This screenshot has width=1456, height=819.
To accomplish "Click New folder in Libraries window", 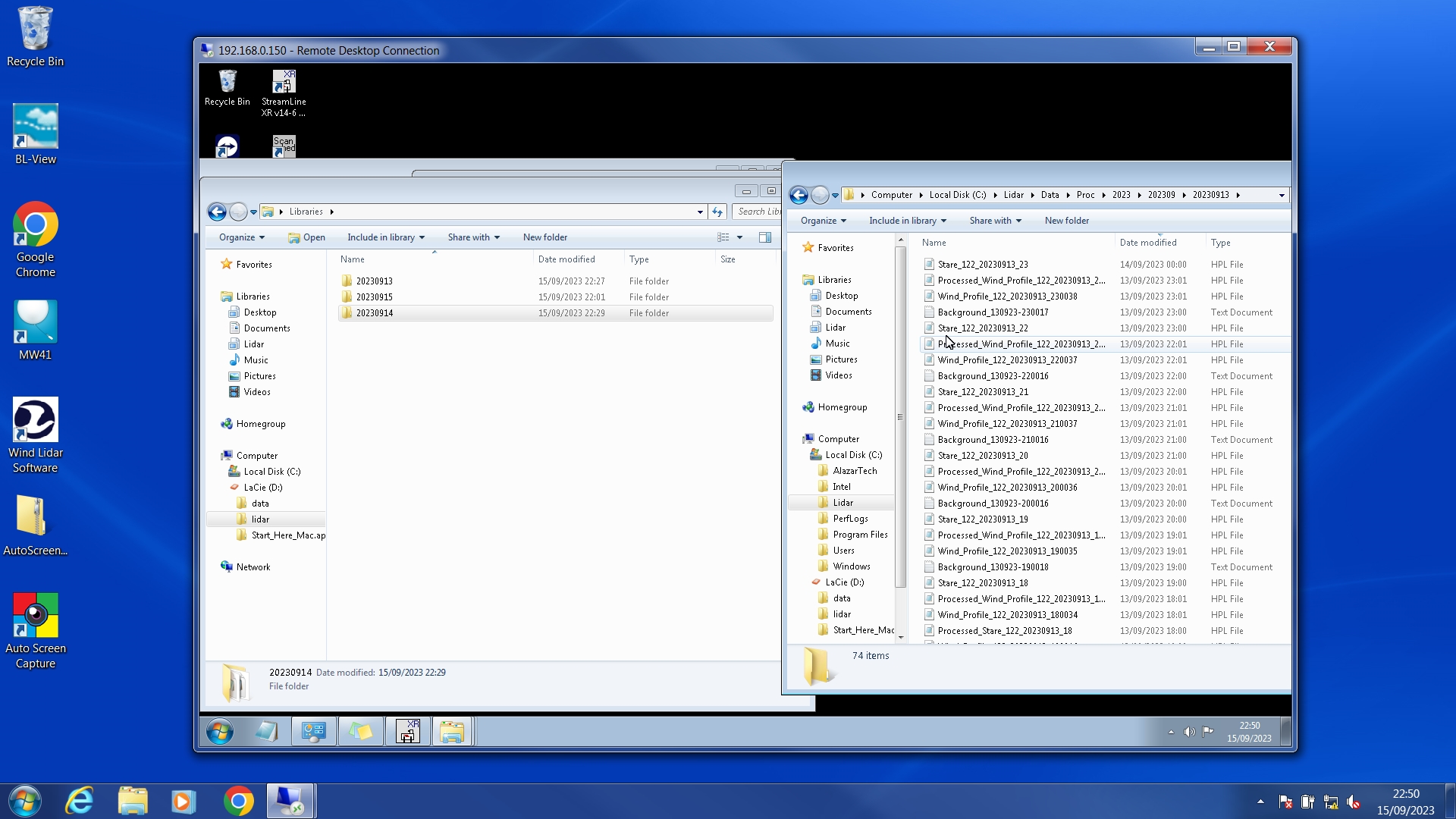I will [x=544, y=237].
